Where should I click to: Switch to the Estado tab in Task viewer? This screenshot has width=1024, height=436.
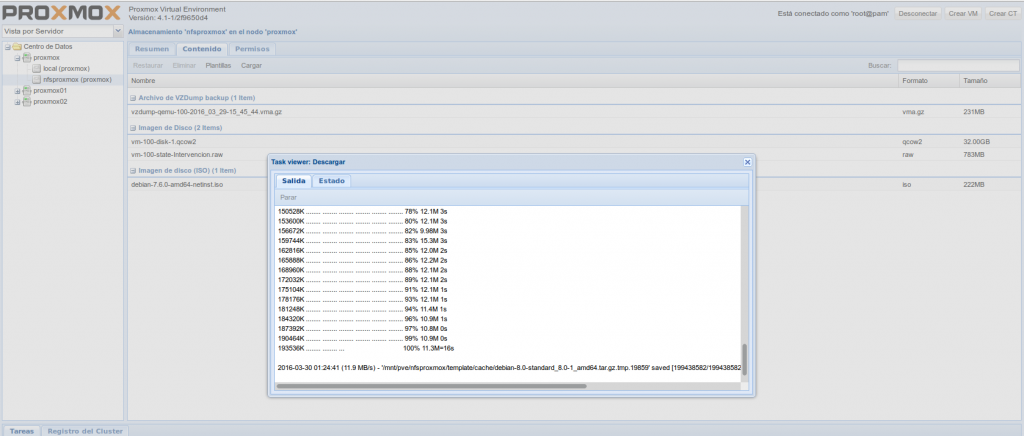(331, 181)
